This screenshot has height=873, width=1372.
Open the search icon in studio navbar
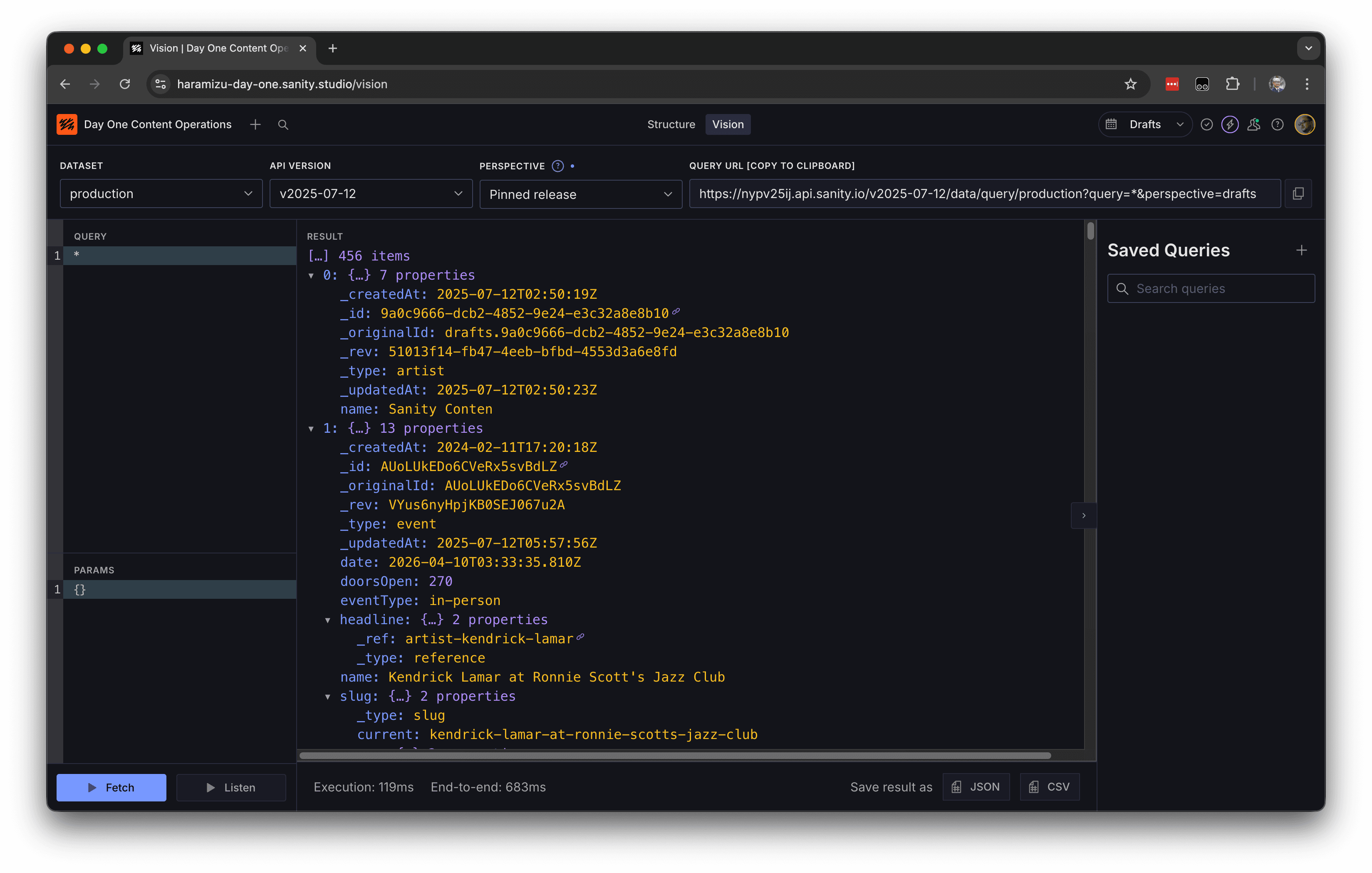pos(283,125)
